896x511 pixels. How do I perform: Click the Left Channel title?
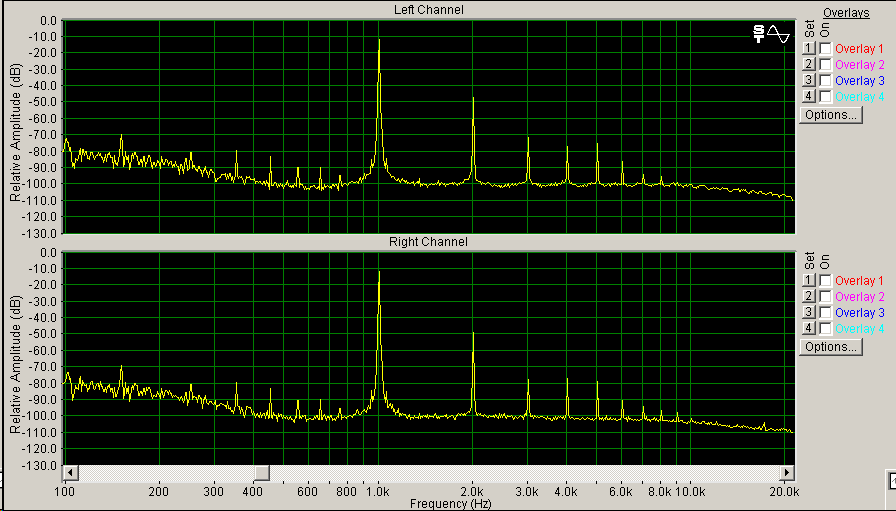[429, 10]
